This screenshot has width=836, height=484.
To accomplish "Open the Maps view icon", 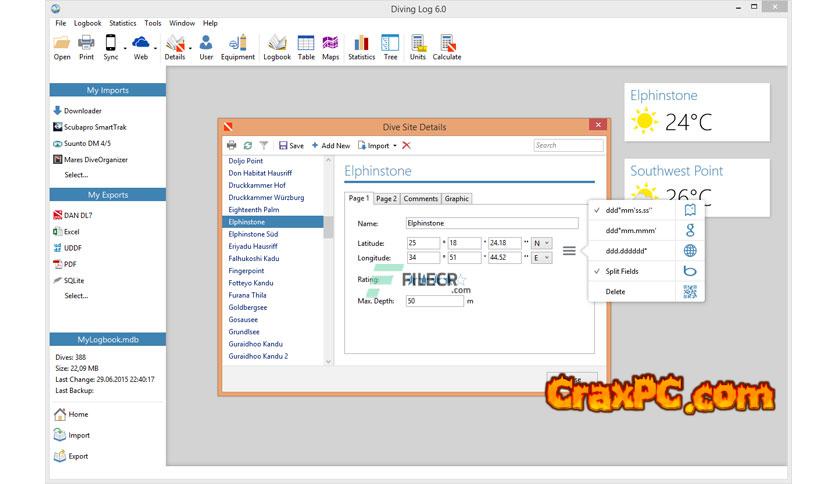I will tap(330, 46).
